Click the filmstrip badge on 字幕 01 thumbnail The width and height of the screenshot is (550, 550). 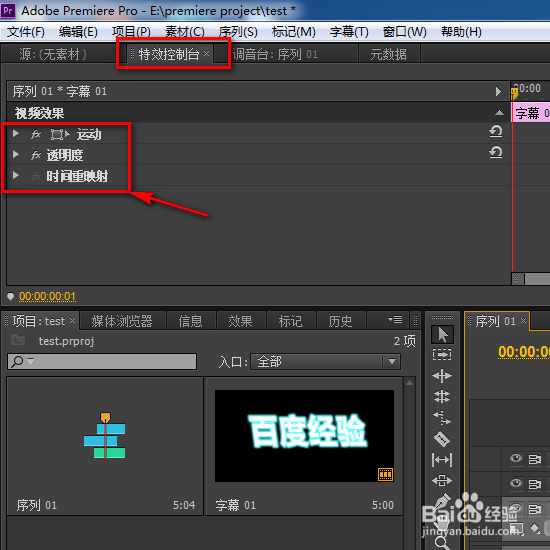pos(385,474)
